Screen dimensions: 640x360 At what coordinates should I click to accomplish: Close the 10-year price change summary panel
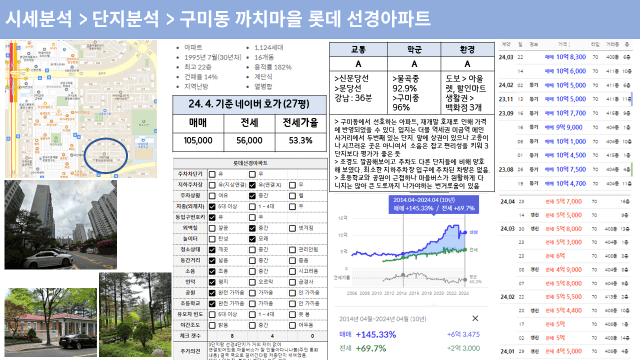(x=475, y=318)
